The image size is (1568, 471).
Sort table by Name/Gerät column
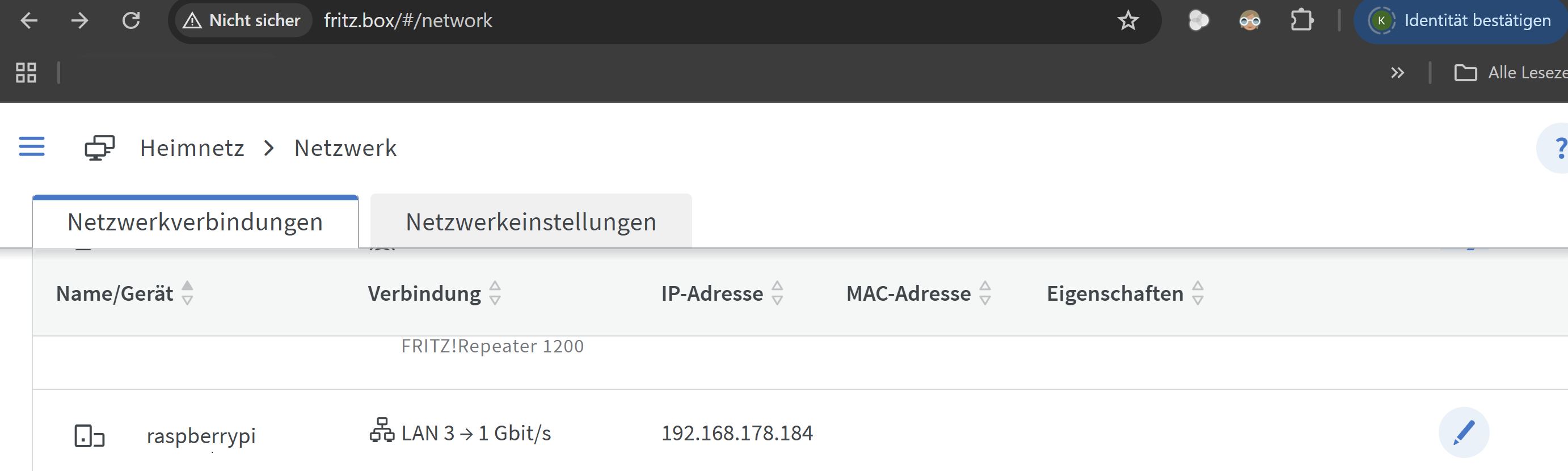tap(187, 293)
